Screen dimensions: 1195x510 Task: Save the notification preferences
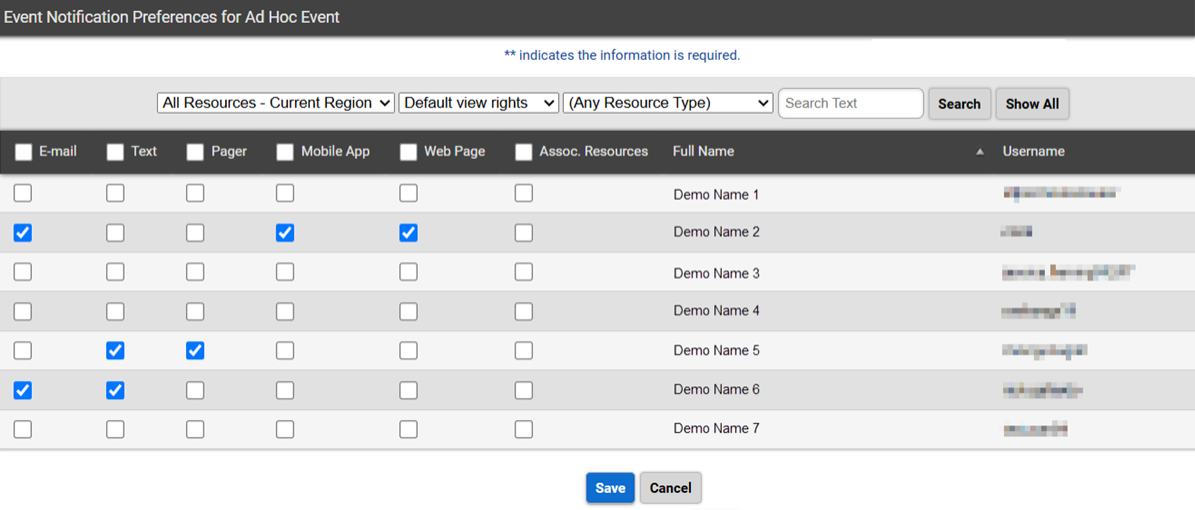(610, 488)
